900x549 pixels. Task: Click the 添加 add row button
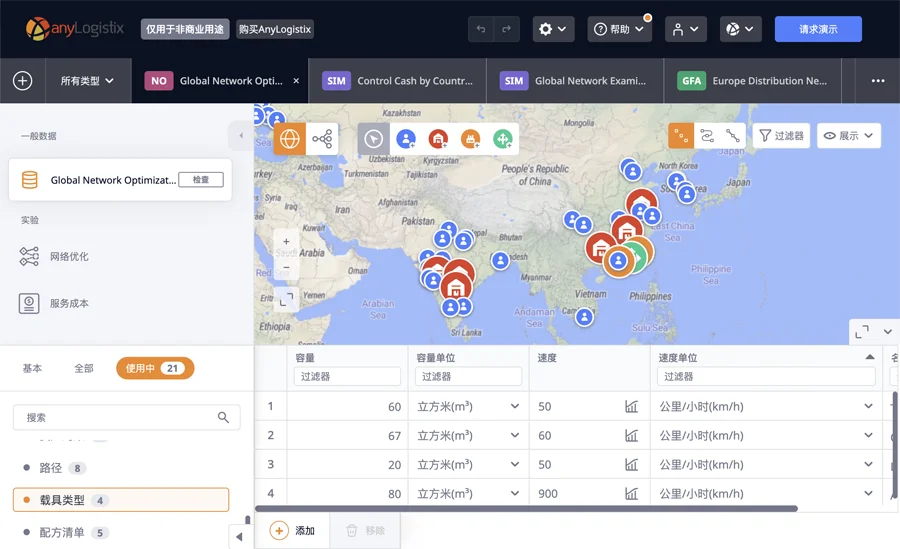(293, 531)
